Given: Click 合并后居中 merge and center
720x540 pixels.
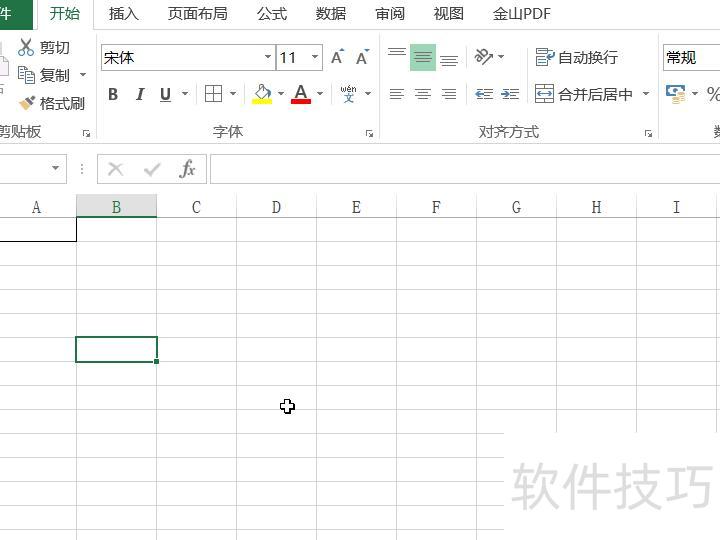Looking at the screenshot, I should point(584,94).
